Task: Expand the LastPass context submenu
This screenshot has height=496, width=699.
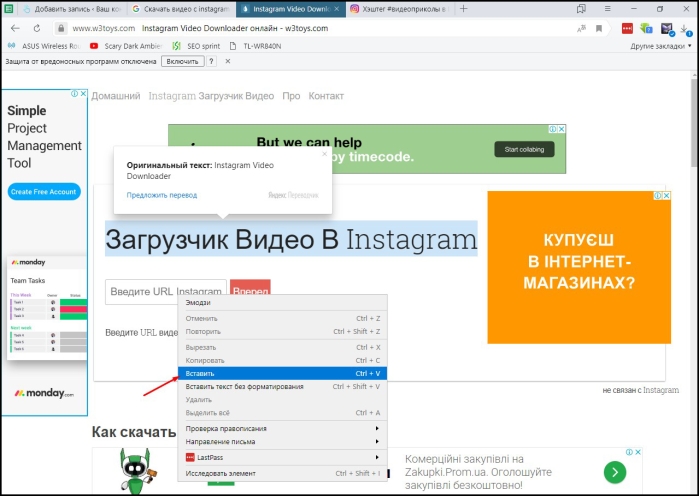Action: point(282,457)
